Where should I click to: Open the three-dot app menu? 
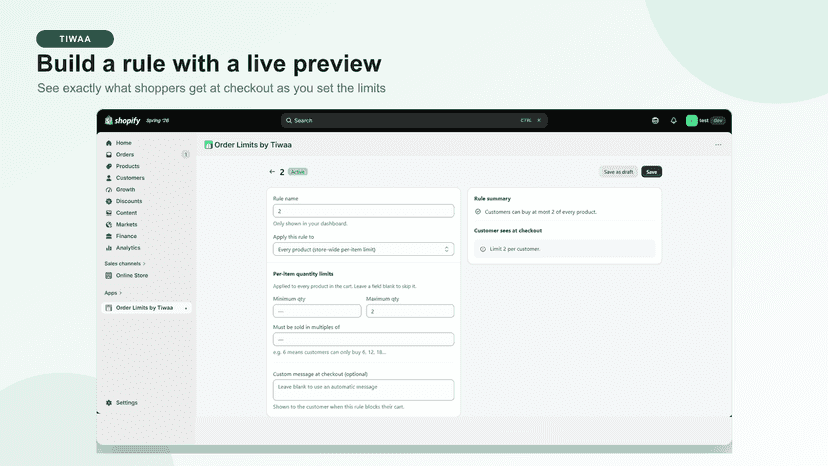[718, 145]
